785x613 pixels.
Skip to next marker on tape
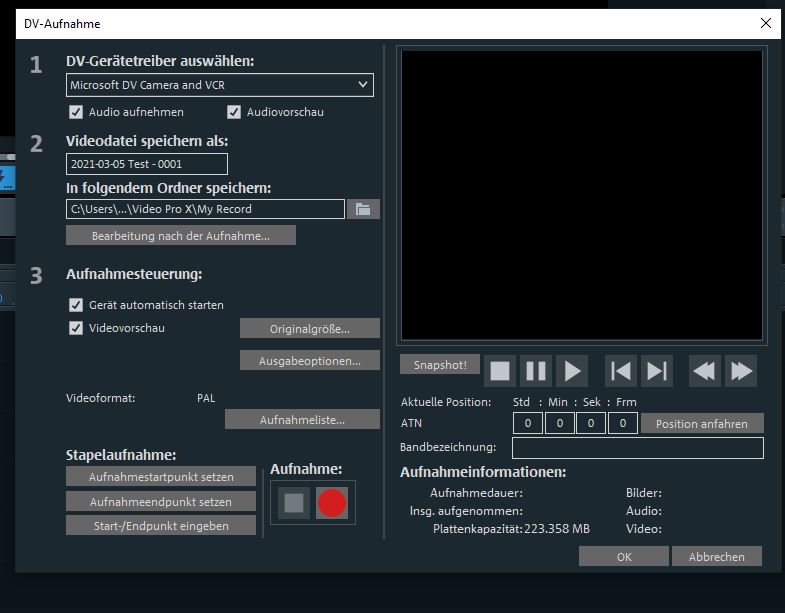coord(657,371)
